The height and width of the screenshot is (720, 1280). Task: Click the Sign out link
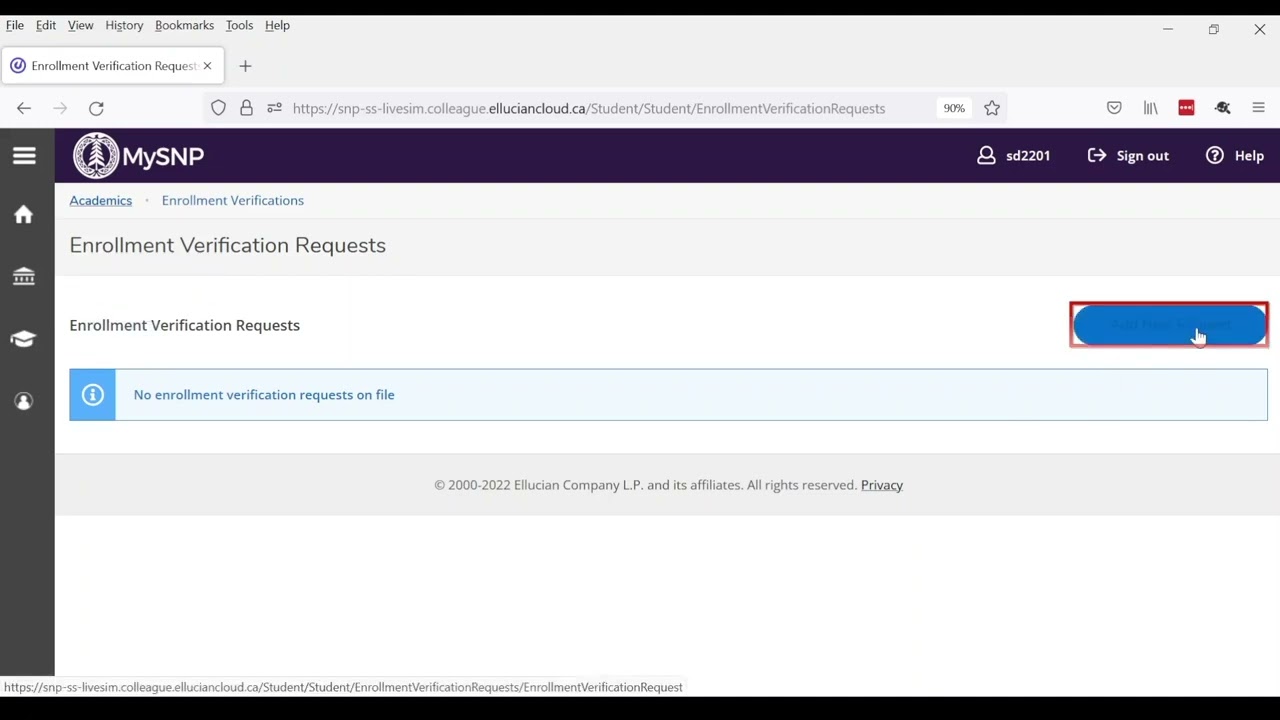[1128, 156]
